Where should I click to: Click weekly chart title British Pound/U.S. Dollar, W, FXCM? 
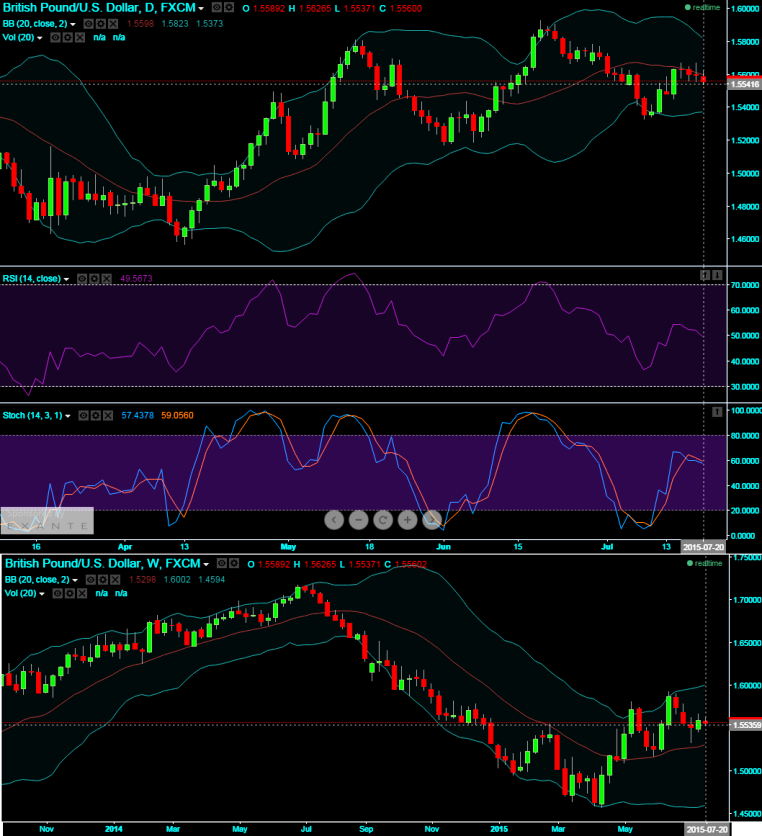102,564
